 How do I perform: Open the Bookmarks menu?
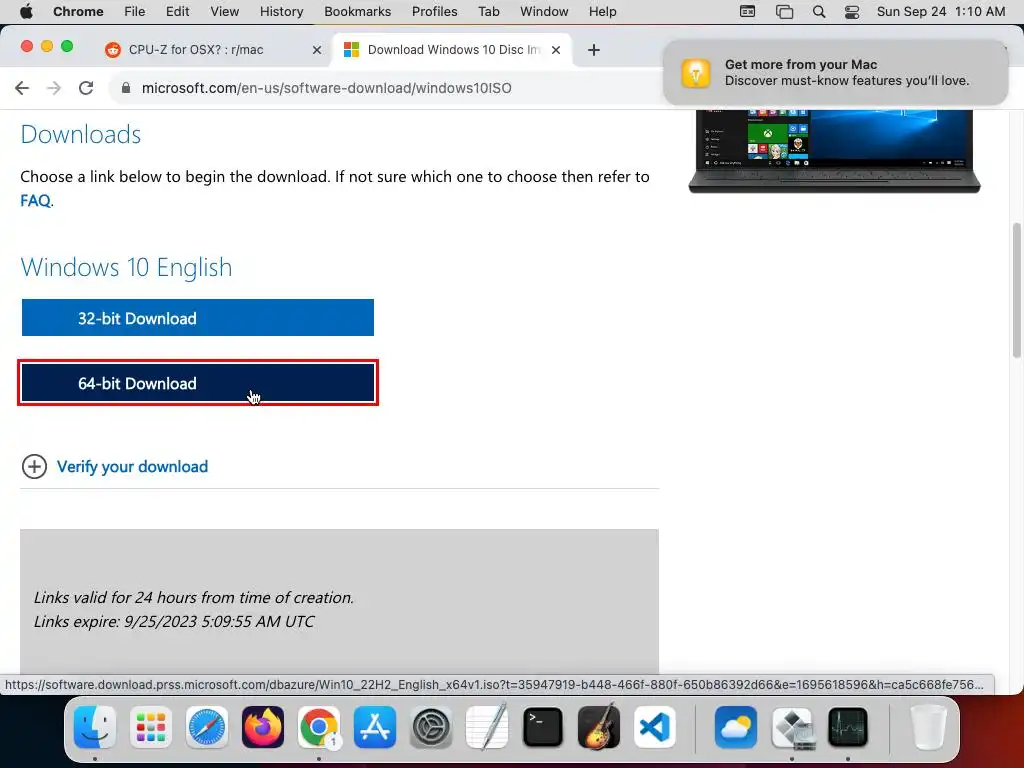pos(357,12)
